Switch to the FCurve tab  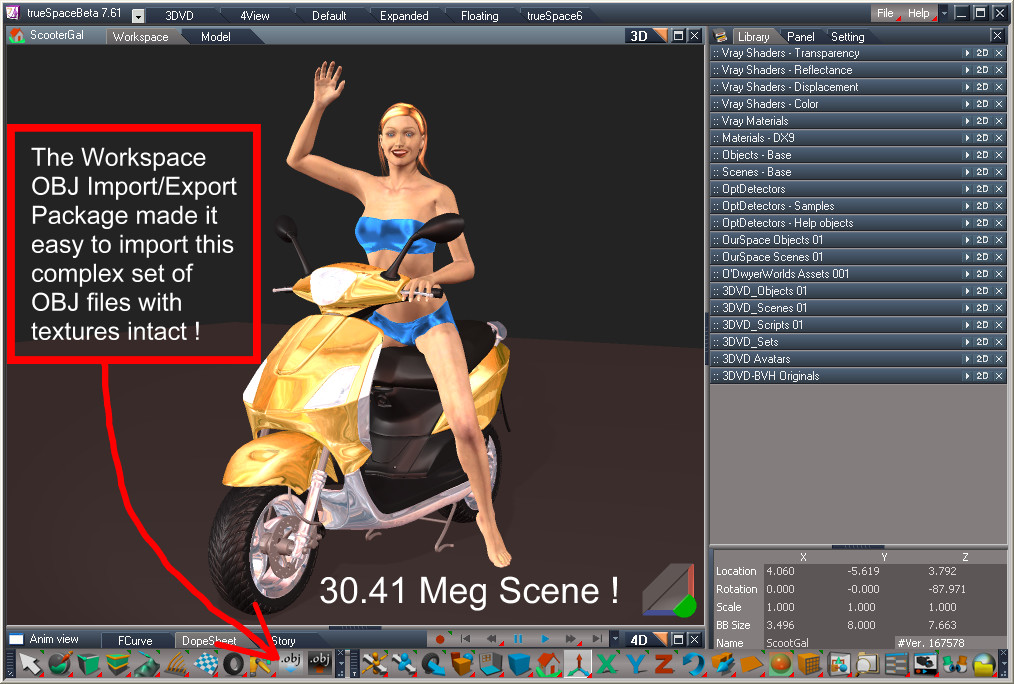[135, 640]
